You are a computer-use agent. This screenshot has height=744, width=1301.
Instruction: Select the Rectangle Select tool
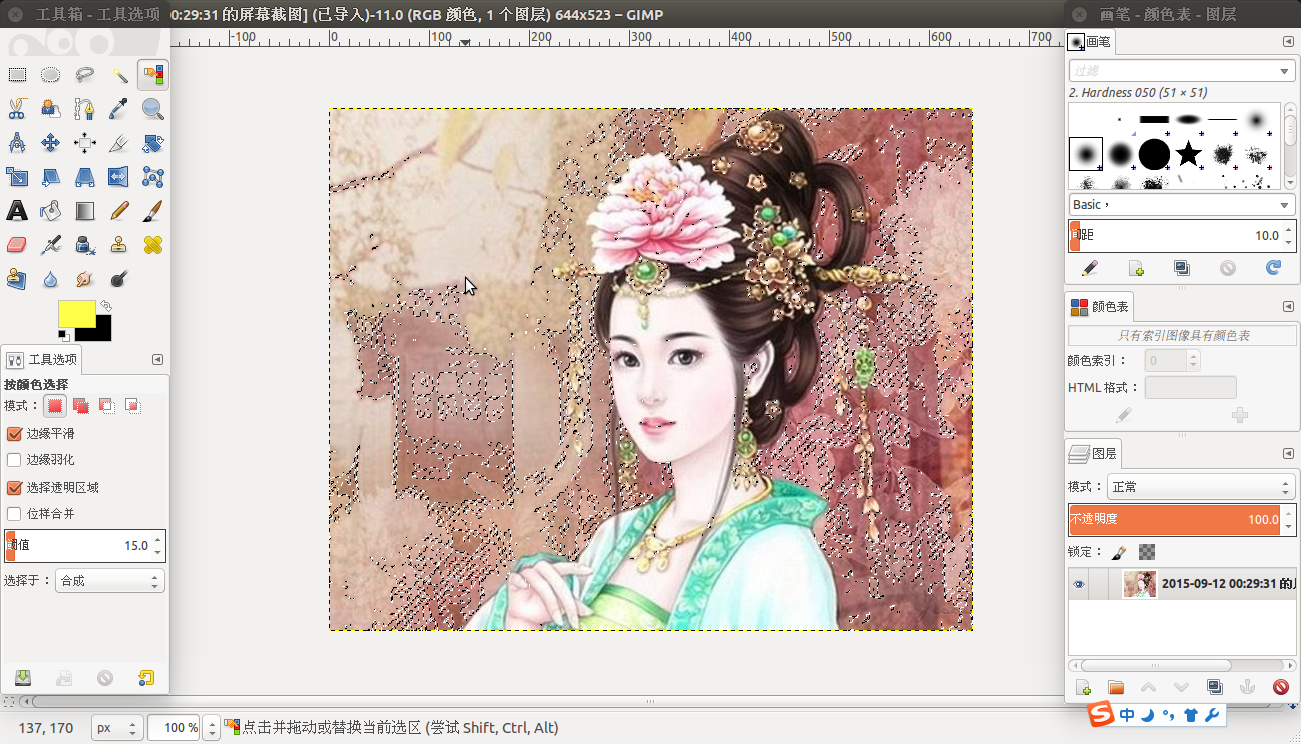17,75
